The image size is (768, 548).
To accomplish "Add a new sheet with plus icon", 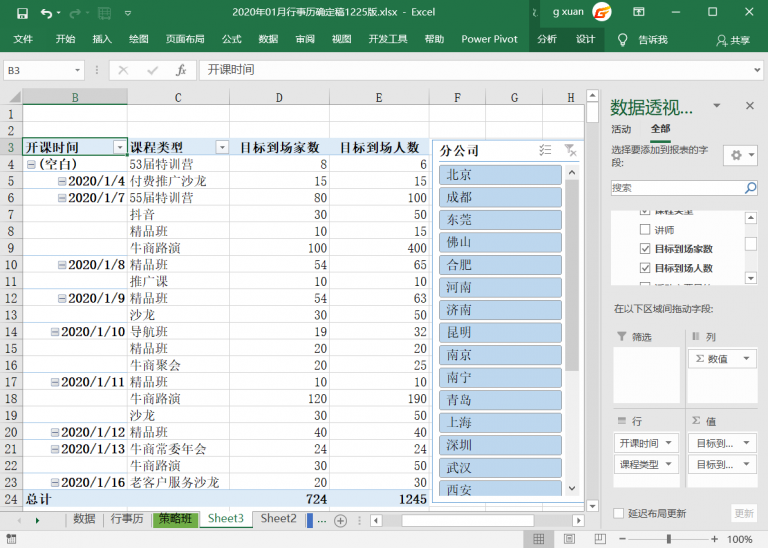I will click(340, 520).
